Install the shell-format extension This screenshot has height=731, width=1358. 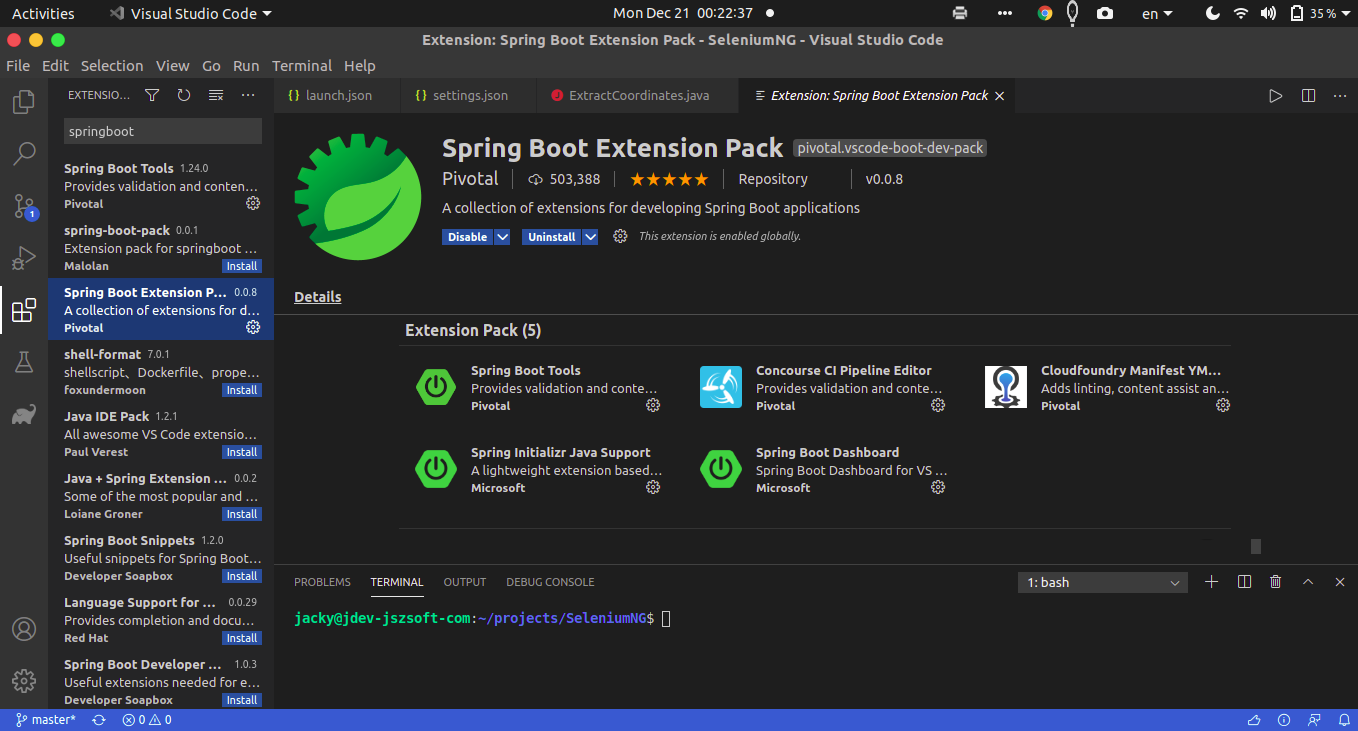(242, 390)
